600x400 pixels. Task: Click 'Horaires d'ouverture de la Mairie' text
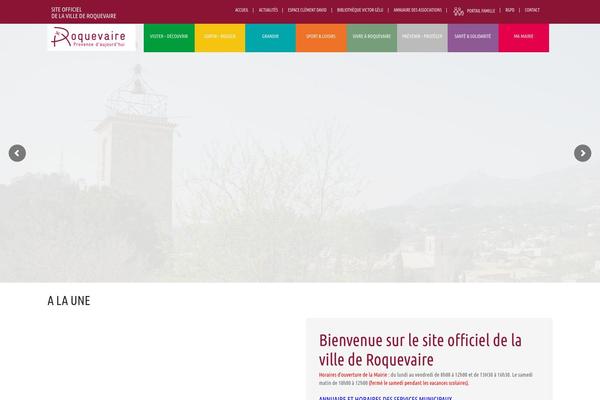[353, 375]
